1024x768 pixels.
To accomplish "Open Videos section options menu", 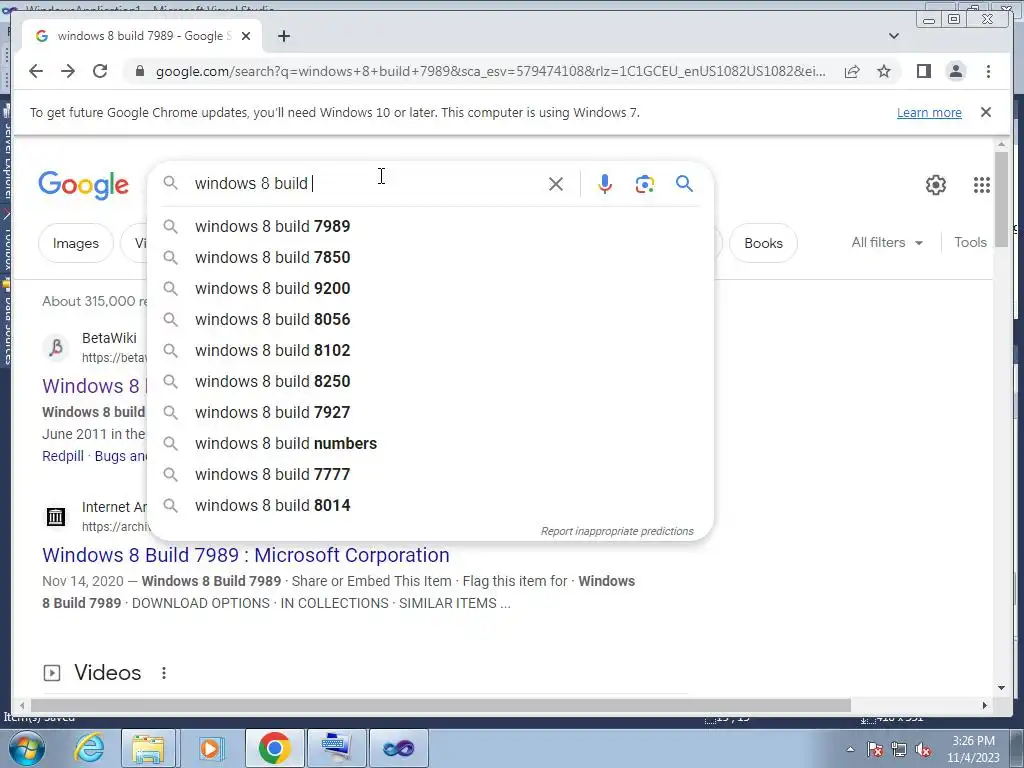I will pos(164,673).
